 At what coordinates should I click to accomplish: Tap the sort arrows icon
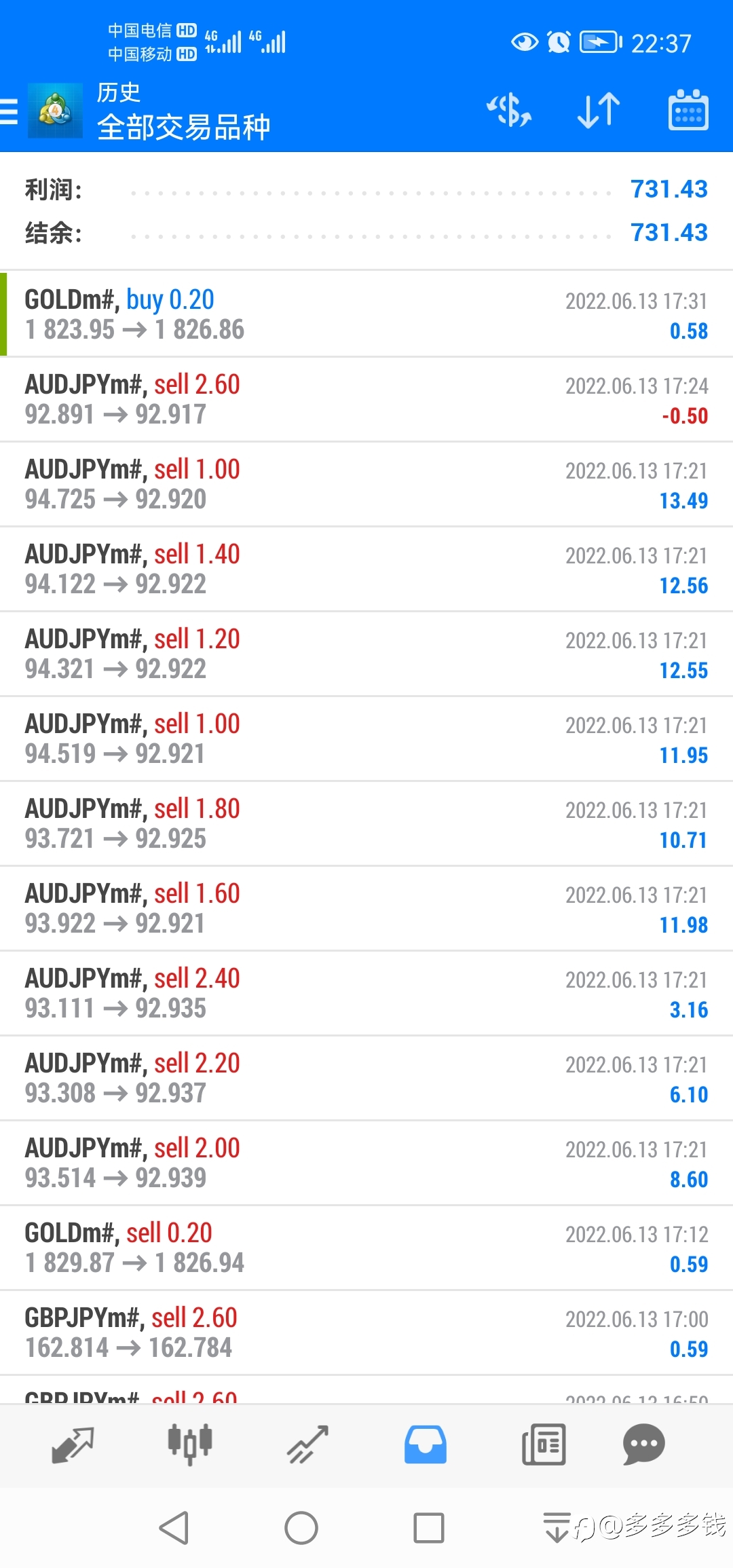(599, 111)
